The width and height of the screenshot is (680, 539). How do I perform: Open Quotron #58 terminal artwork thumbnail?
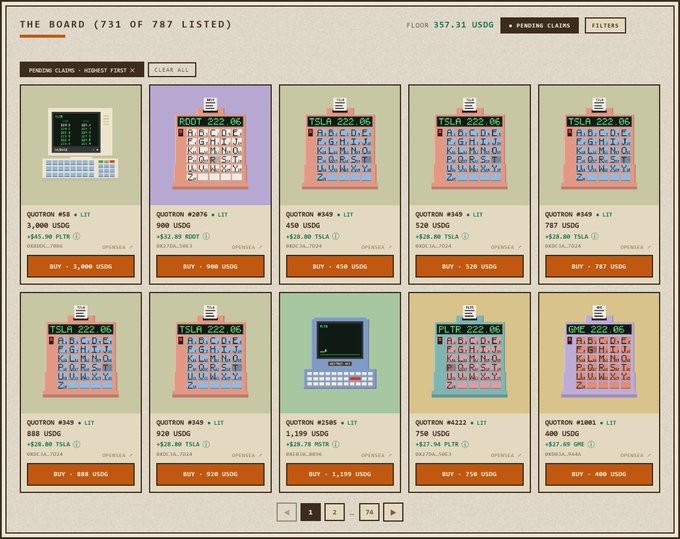pyautogui.click(x=81, y=145)
